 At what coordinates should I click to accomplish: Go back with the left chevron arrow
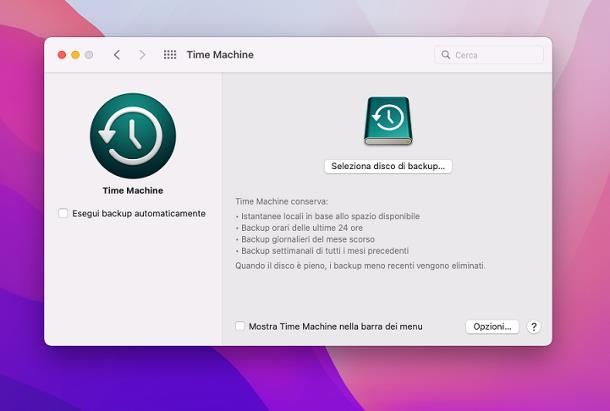click(x=117, y=55)
